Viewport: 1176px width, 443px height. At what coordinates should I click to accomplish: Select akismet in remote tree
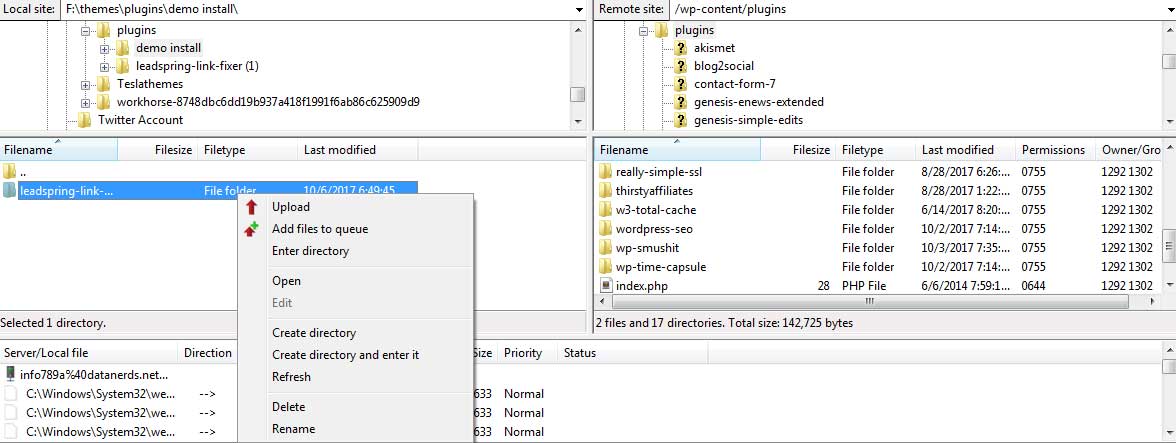click(x=715, y=48)
